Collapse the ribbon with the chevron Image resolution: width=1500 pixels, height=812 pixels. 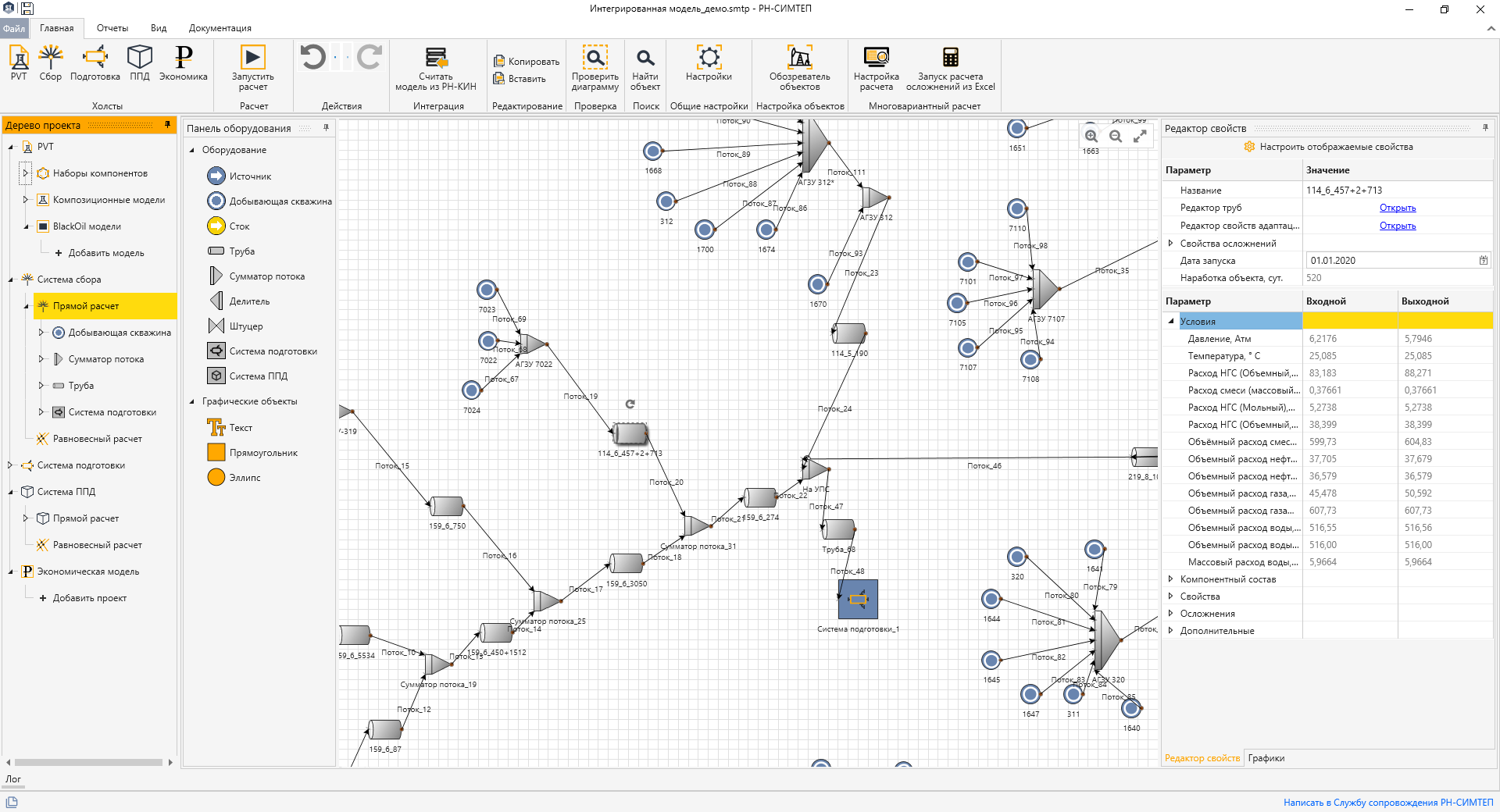click(x=1491, y=28)
